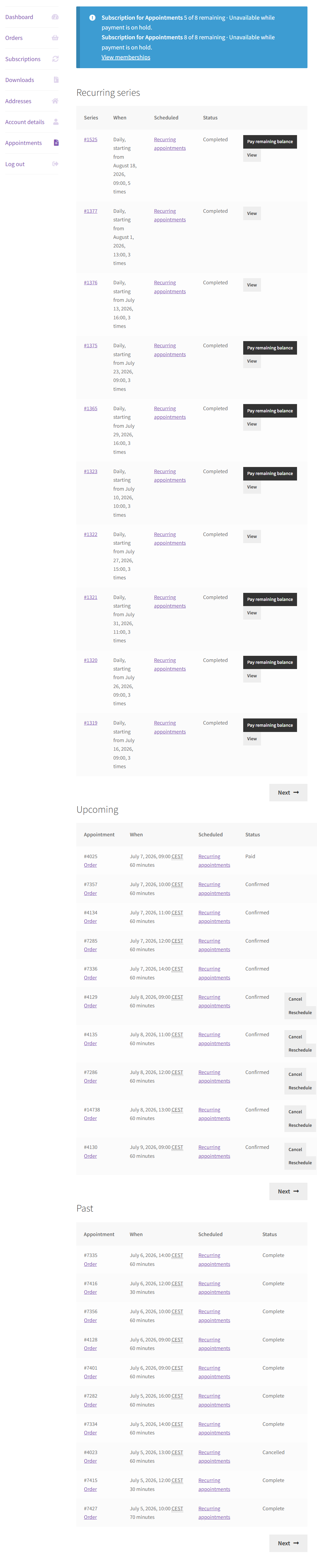Open Subscriptions menu item
Screen dimensions: 317x1568
(x=23, y=59)
